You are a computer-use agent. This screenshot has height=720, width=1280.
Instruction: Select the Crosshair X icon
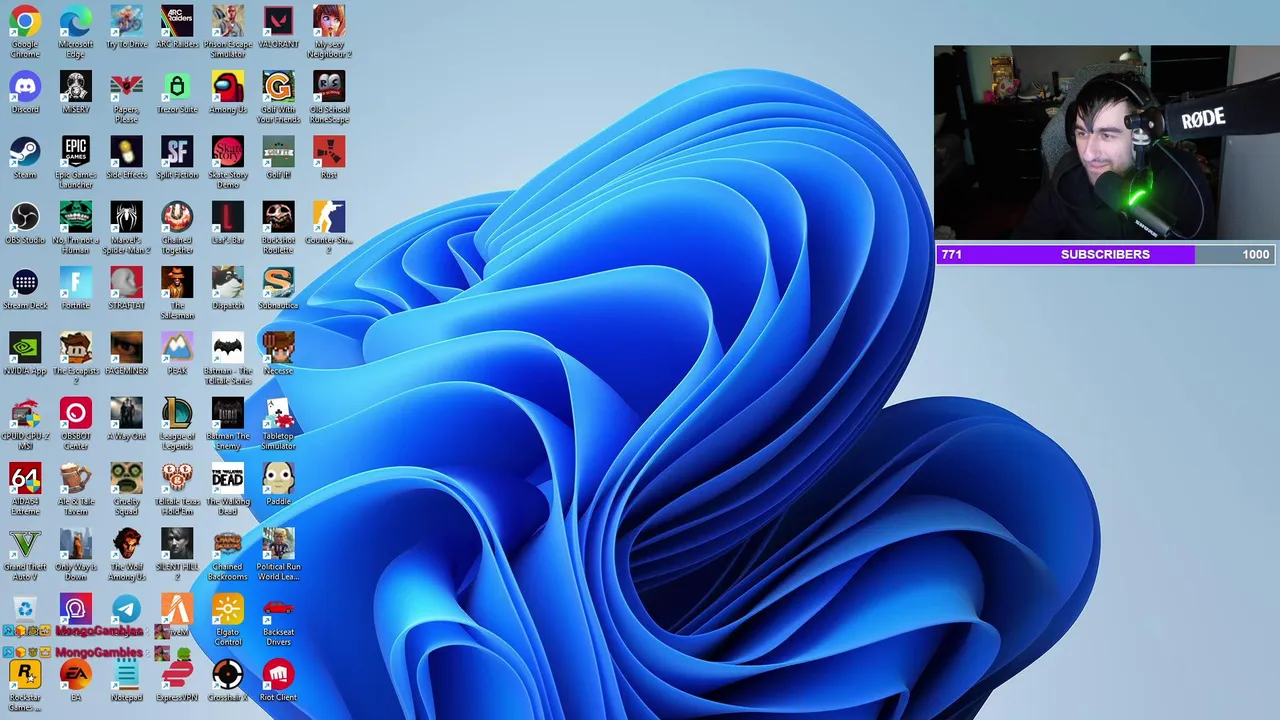[x=228, y=675]
